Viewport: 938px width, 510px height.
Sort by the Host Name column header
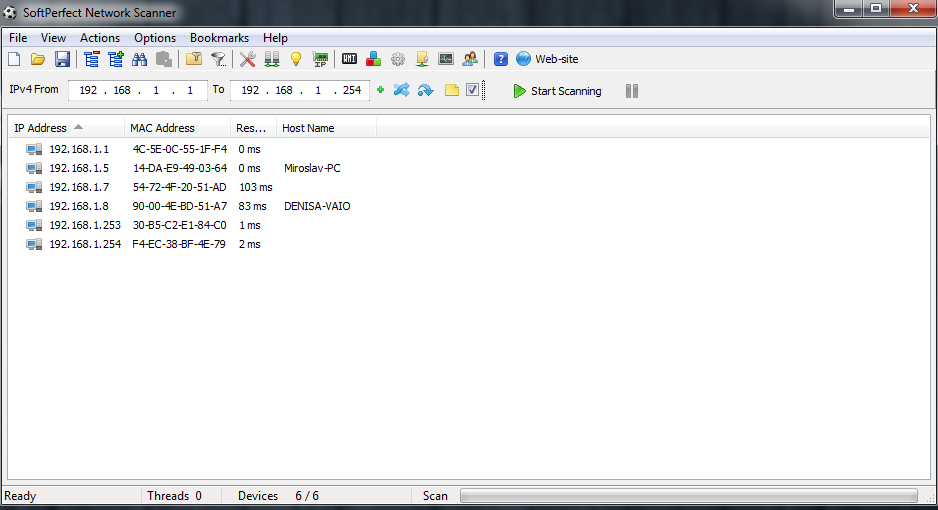(326, 128)
